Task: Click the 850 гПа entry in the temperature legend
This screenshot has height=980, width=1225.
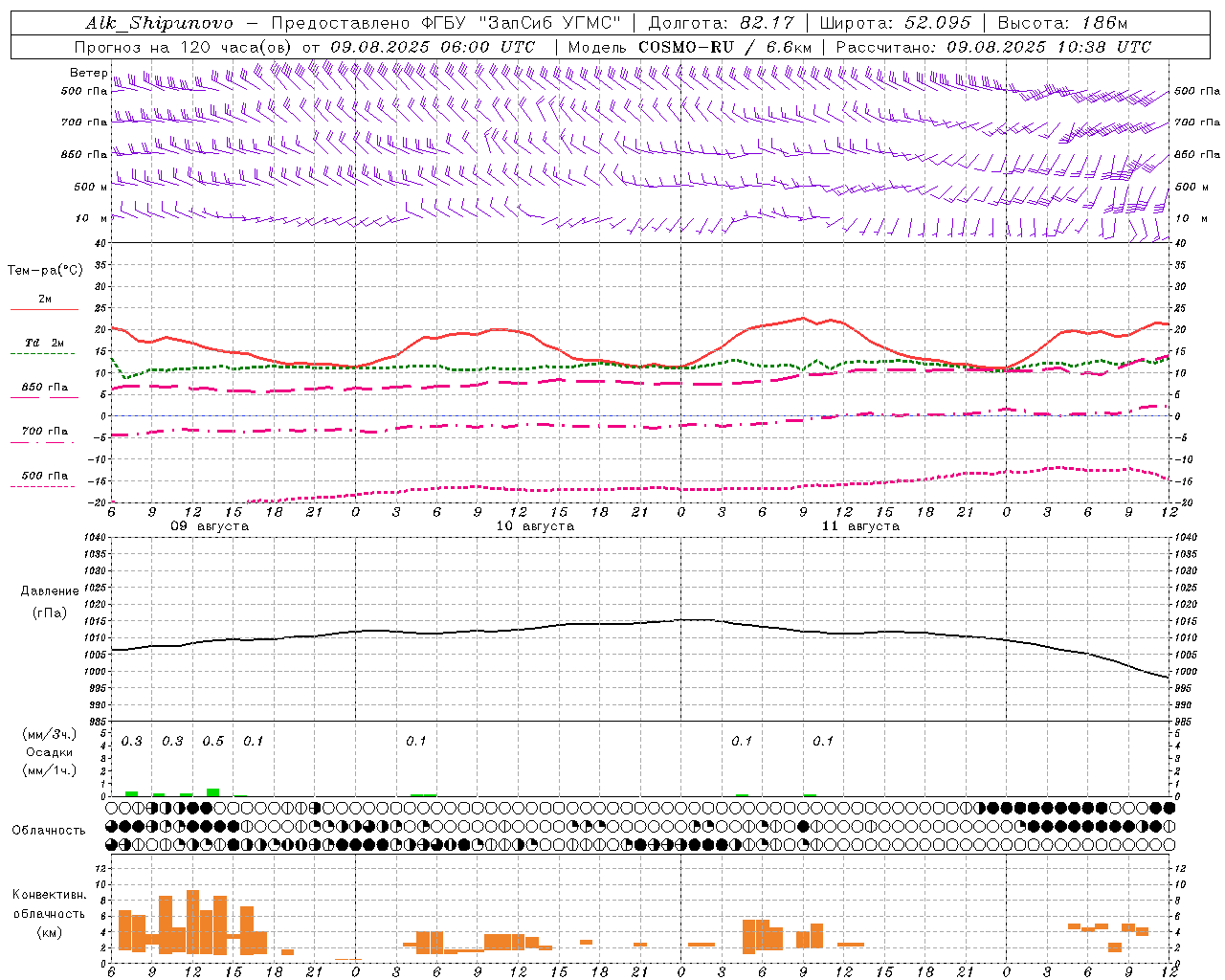Action: (x=45, y=388)
